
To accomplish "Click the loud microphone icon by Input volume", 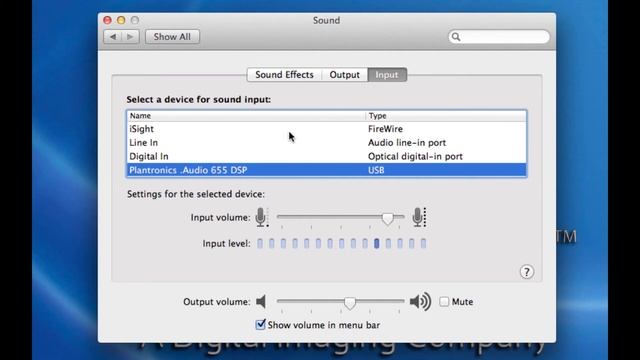I will pos(419,217).
